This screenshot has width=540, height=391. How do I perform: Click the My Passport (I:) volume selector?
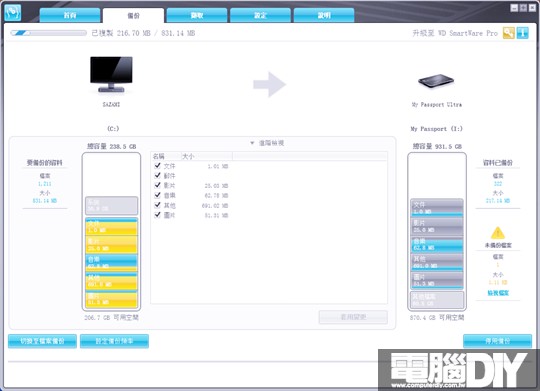[x=436, y=129]
